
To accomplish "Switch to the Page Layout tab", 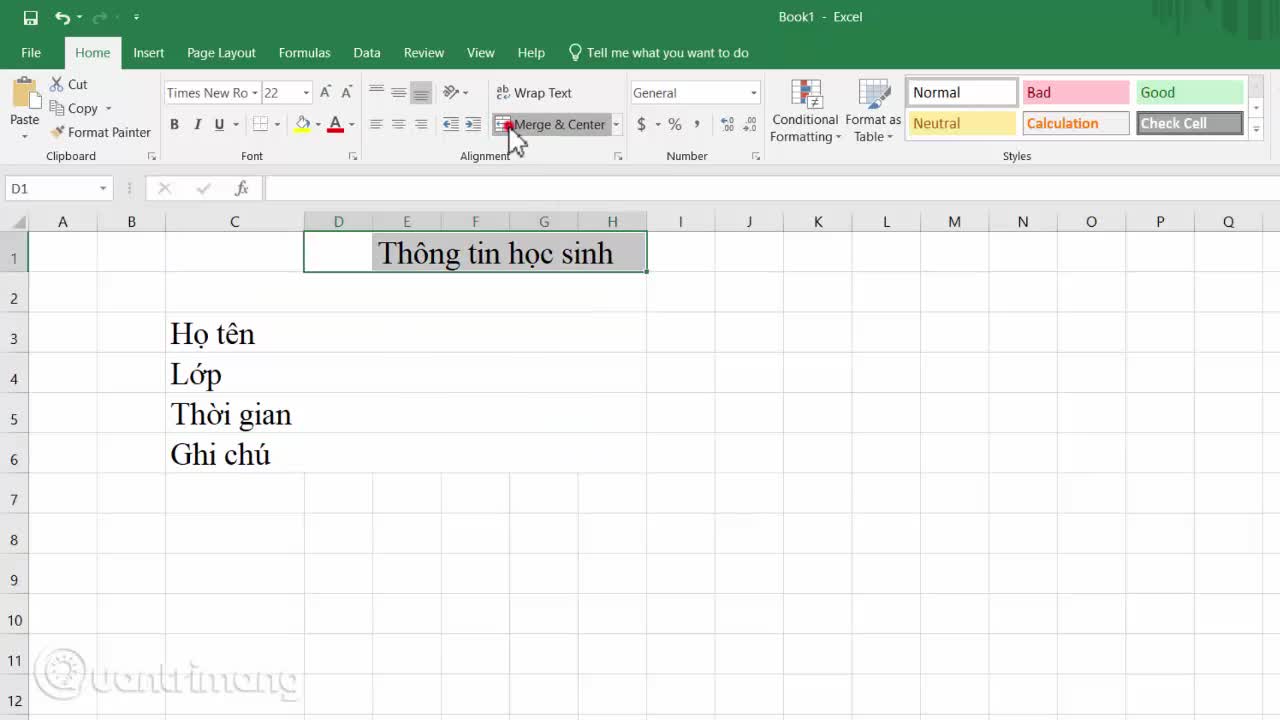I will [221, 53].
